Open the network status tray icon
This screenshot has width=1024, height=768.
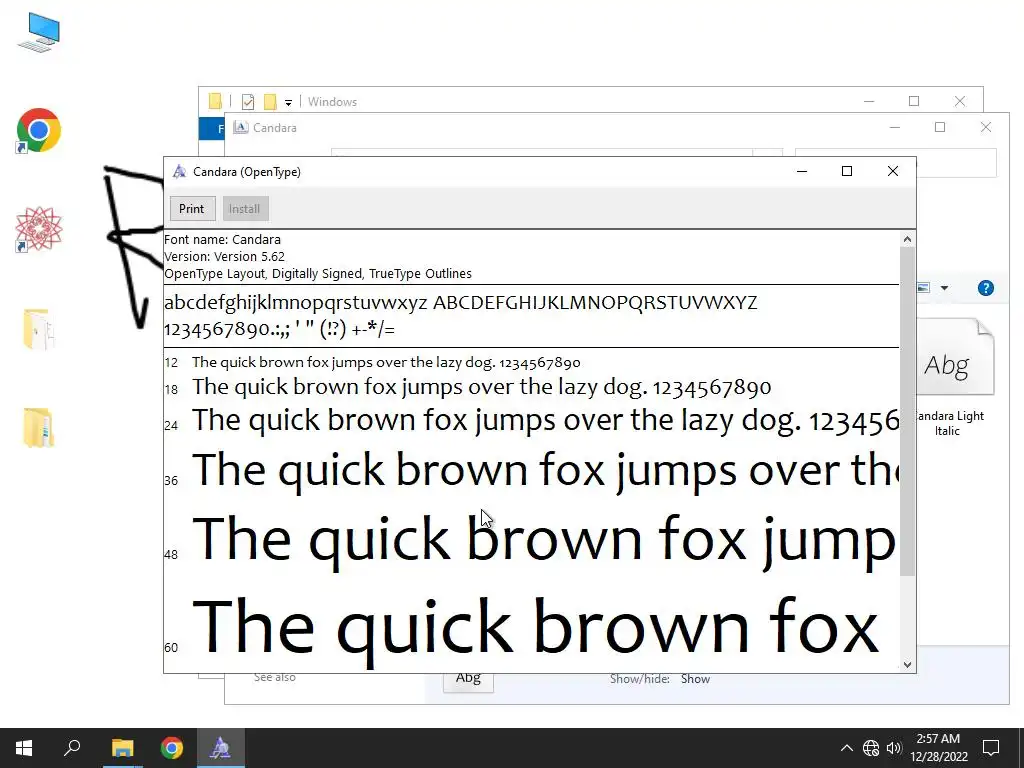(871, 748)
